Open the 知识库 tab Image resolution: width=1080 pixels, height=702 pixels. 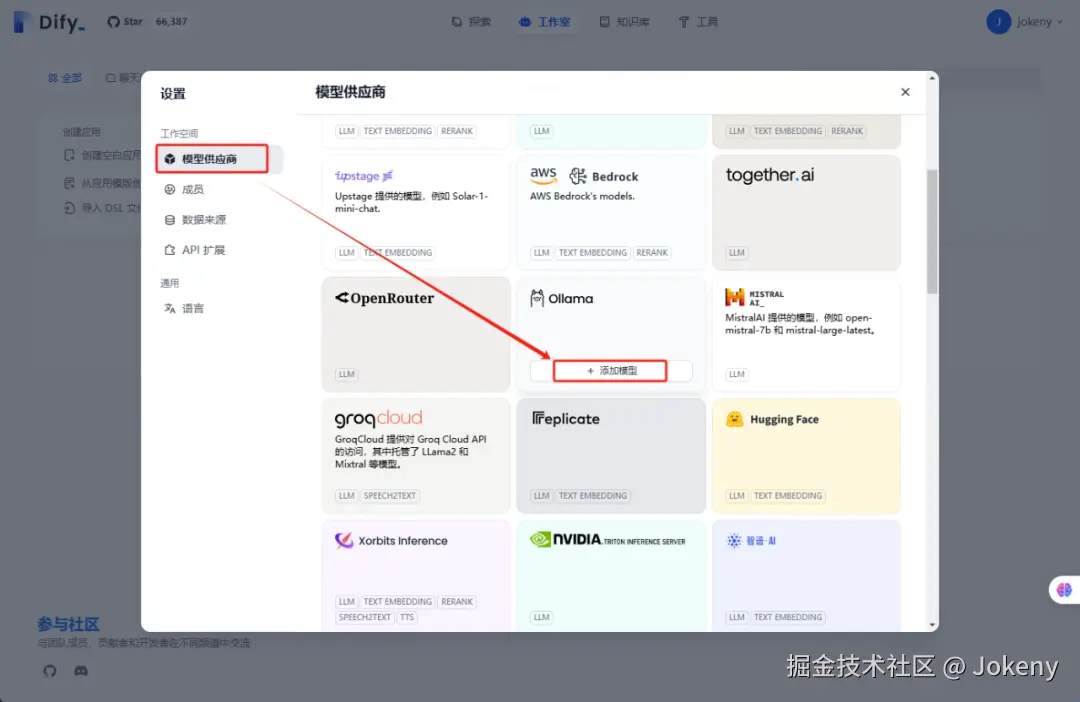[624, 22]
